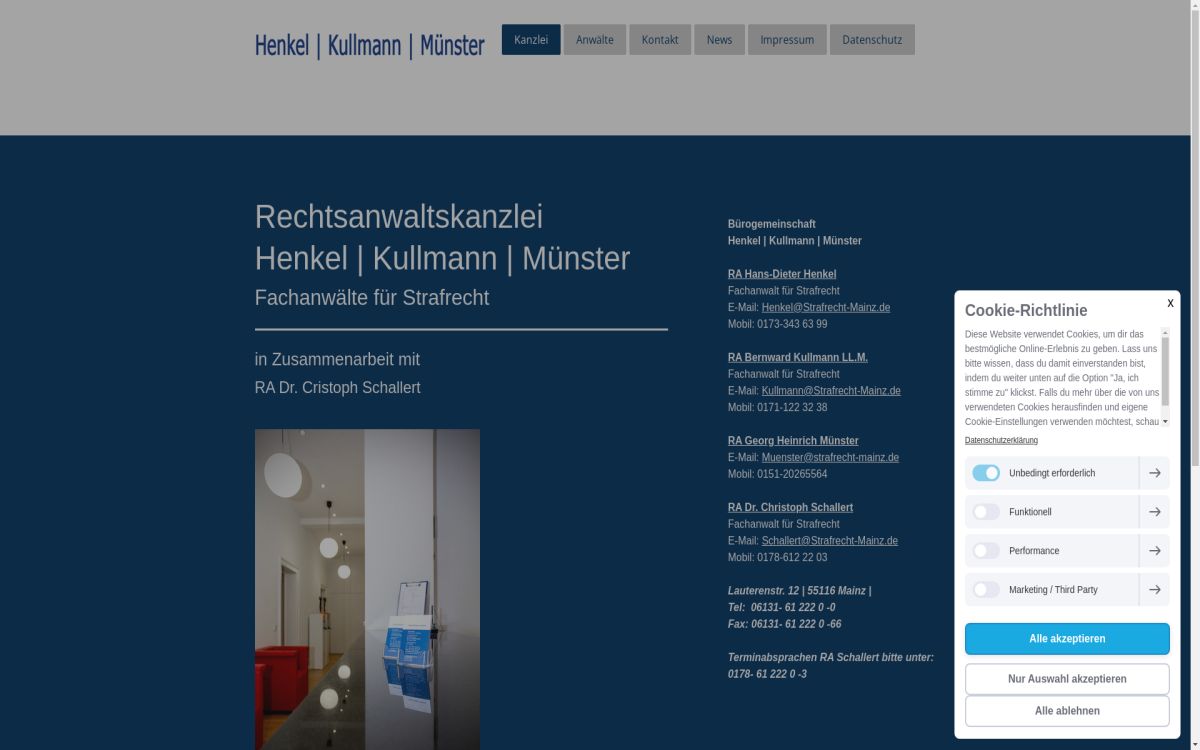
Task: Expand Marketing / Third Party arrow
Action: tap(1154, 590)
